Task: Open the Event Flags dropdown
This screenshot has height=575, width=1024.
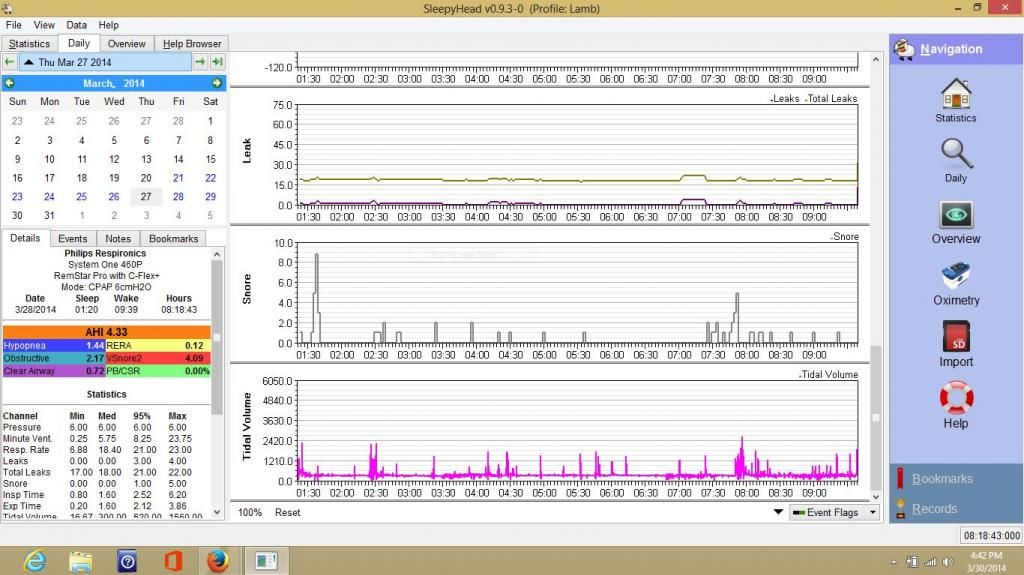Action: pyautogui.click(x=833, y=512)
